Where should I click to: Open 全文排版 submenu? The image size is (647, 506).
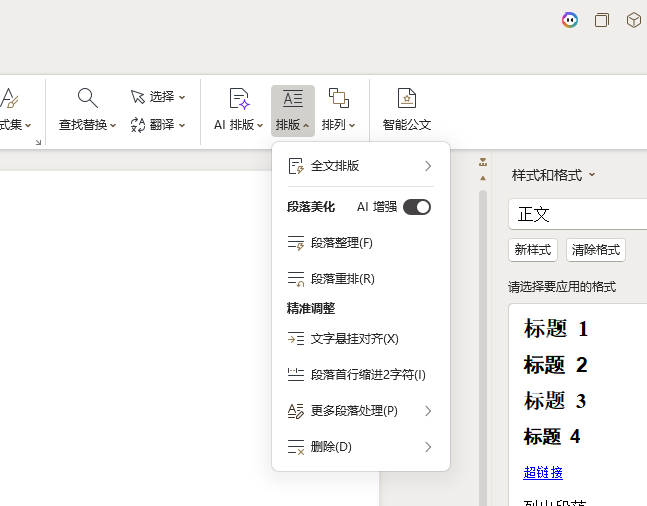point(360,166)
